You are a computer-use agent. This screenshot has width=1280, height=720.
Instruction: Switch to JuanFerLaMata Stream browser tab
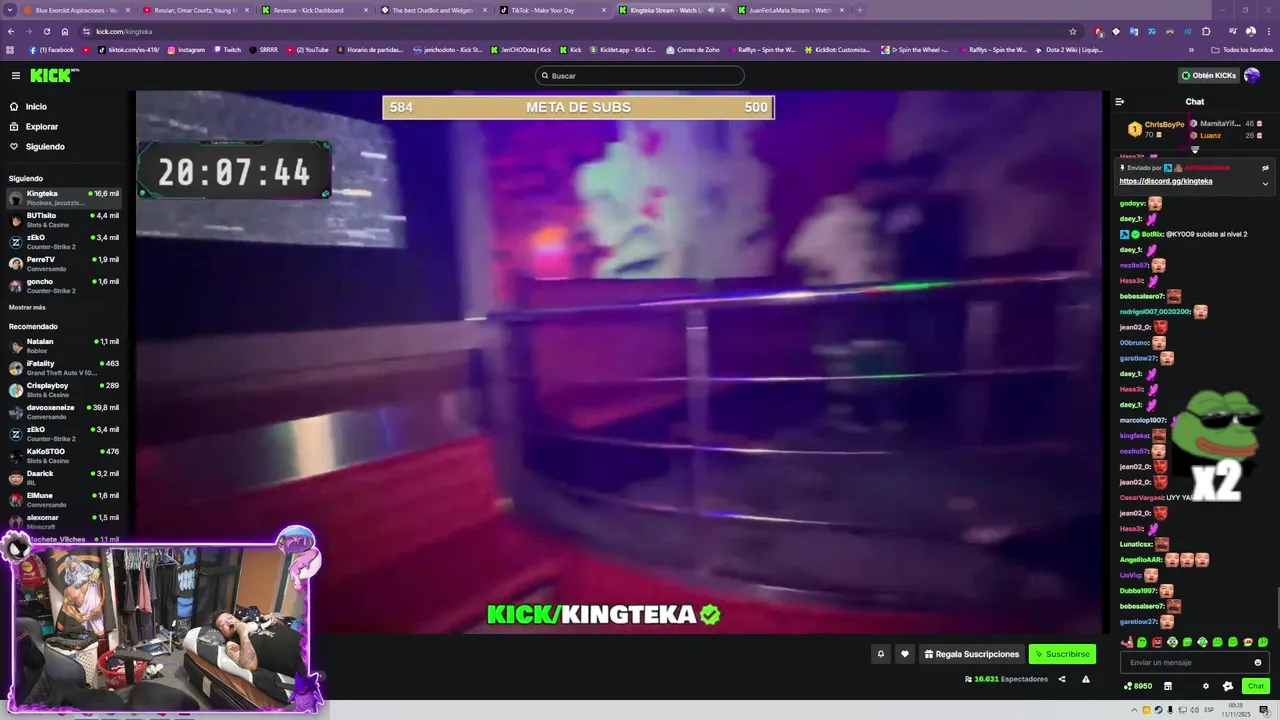tap(790, 10)
